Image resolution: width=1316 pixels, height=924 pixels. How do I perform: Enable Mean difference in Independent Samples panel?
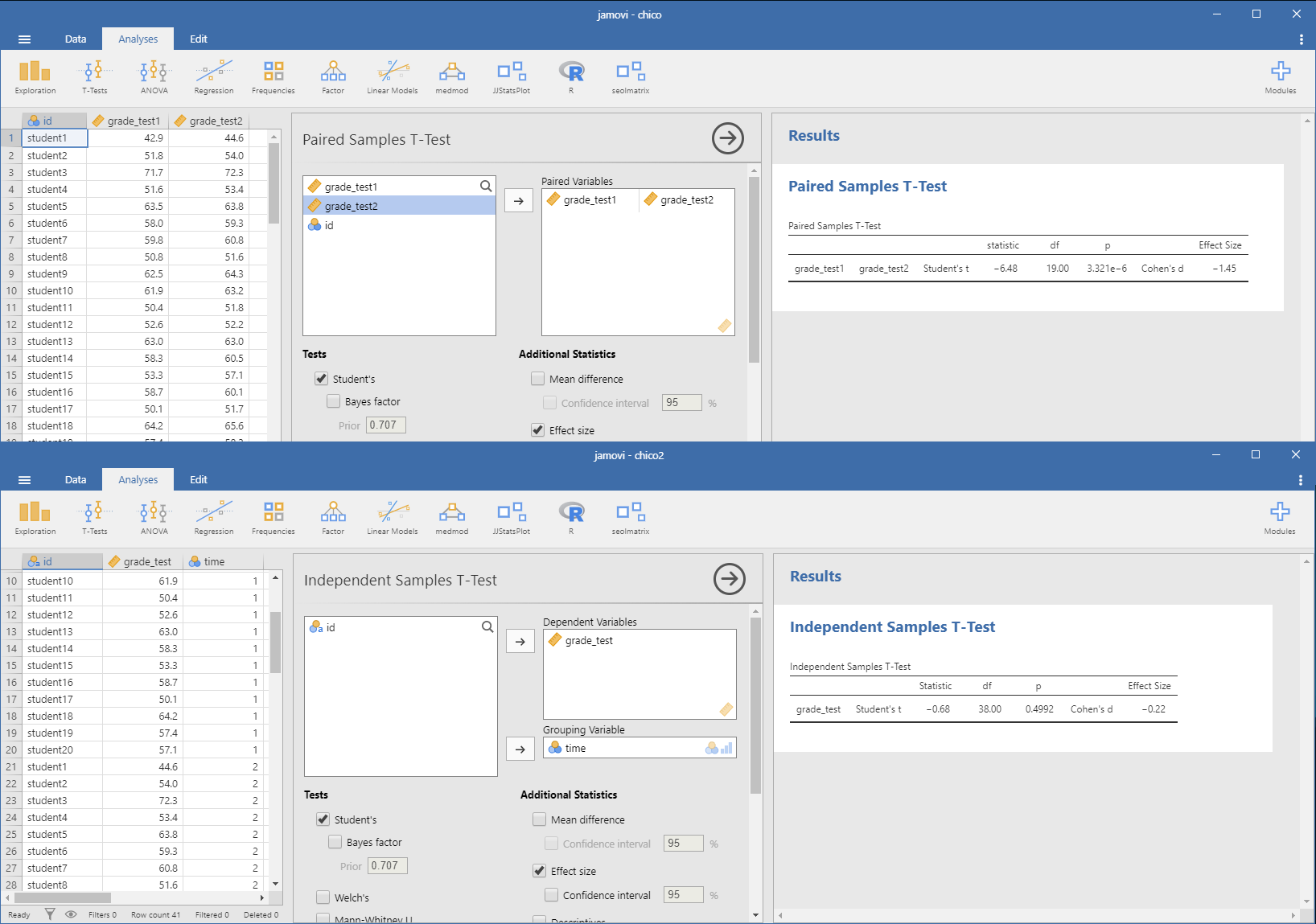pos(540,819)
